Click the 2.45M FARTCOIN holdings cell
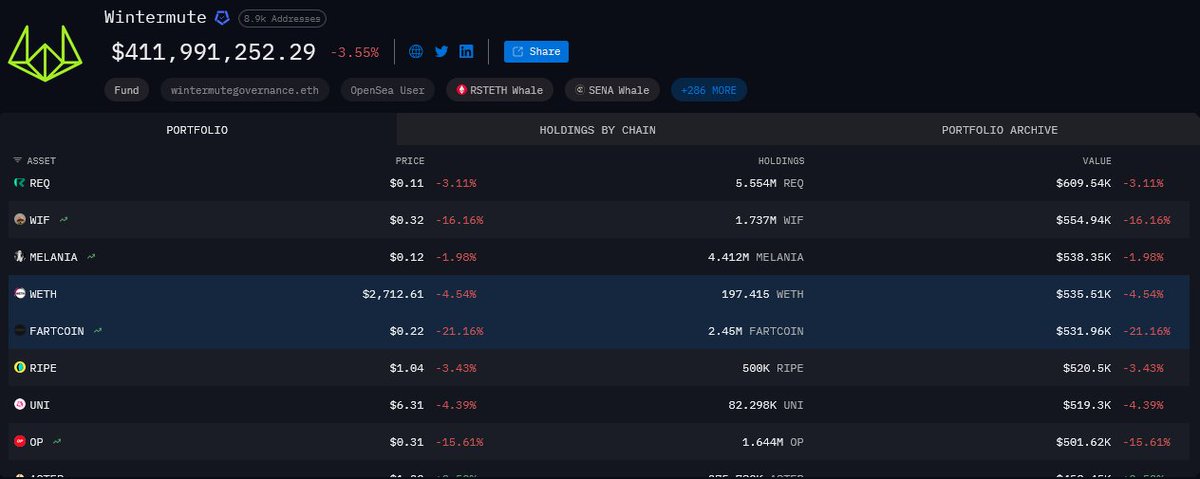The image size is (1200, 479). tap(755, 331)
